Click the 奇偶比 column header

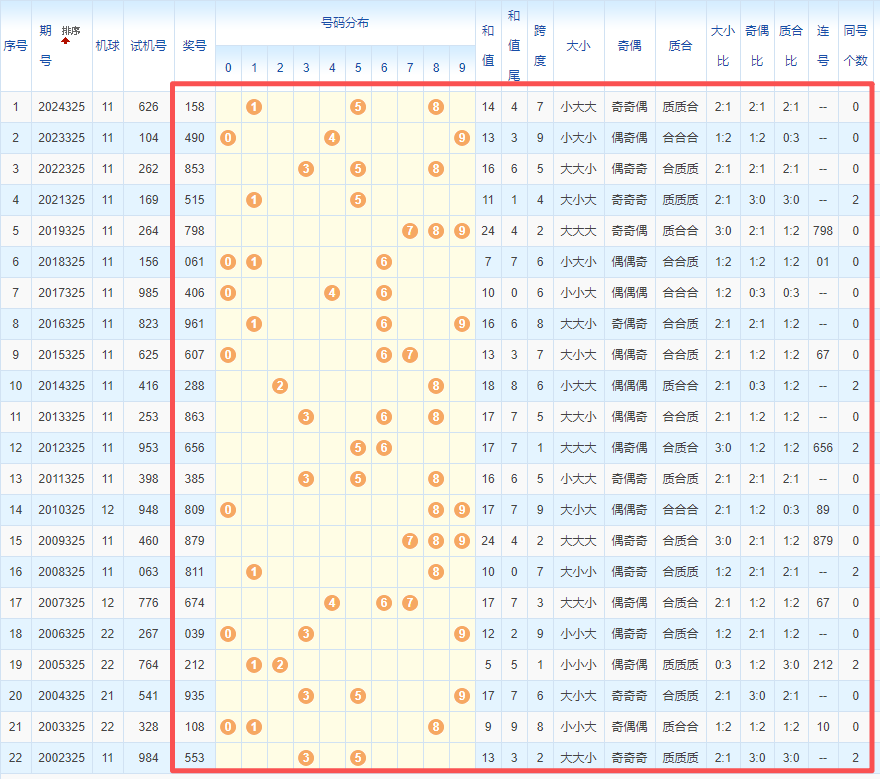pos(757,45)
